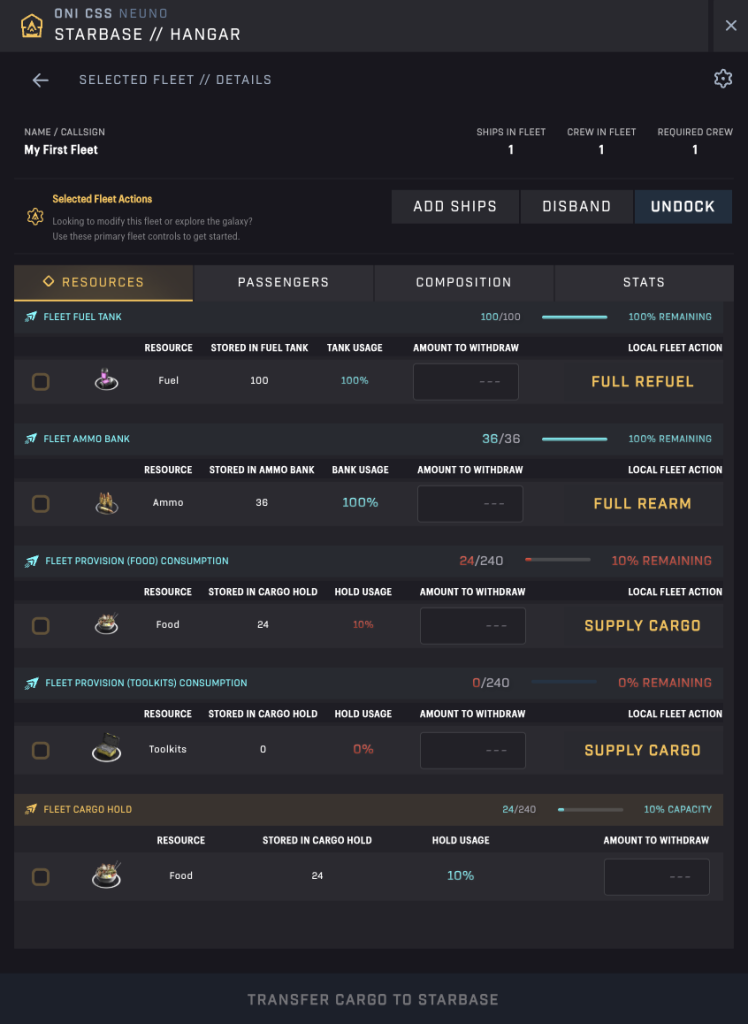Collapse the Fleet Ammo Bank section
748x1024 pixels.
(x=86, y=439)
